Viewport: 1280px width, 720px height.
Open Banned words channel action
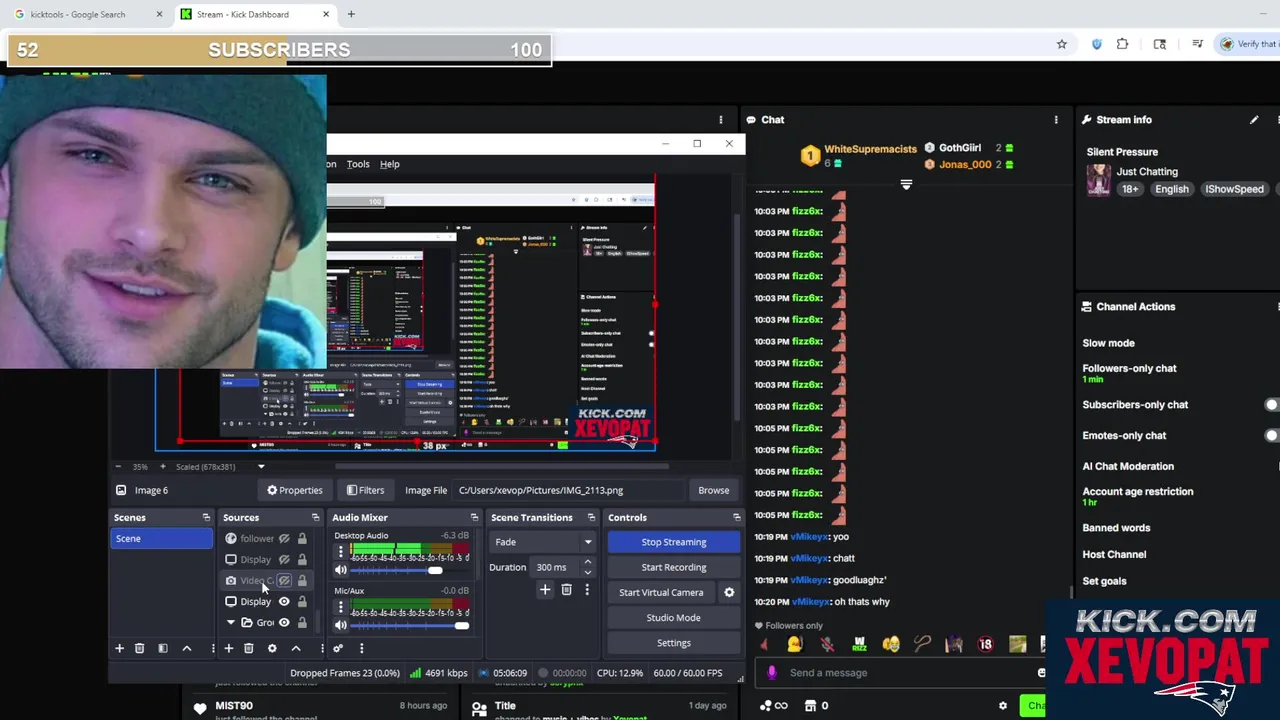(1116, 528)
